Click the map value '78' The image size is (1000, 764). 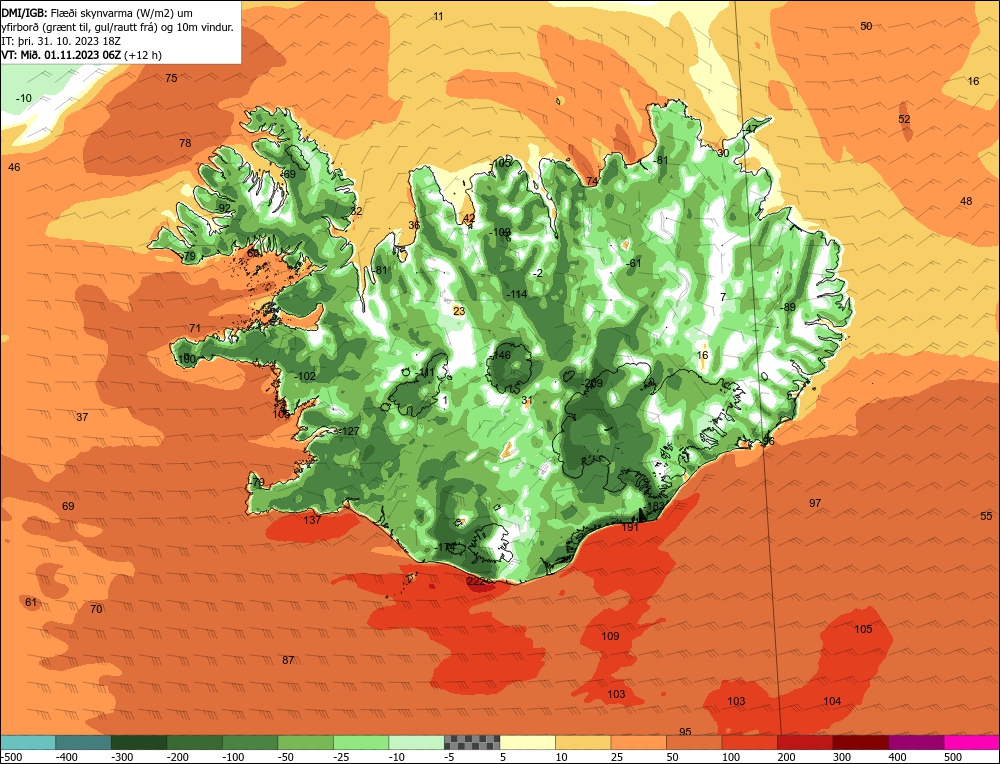[185, 143]
